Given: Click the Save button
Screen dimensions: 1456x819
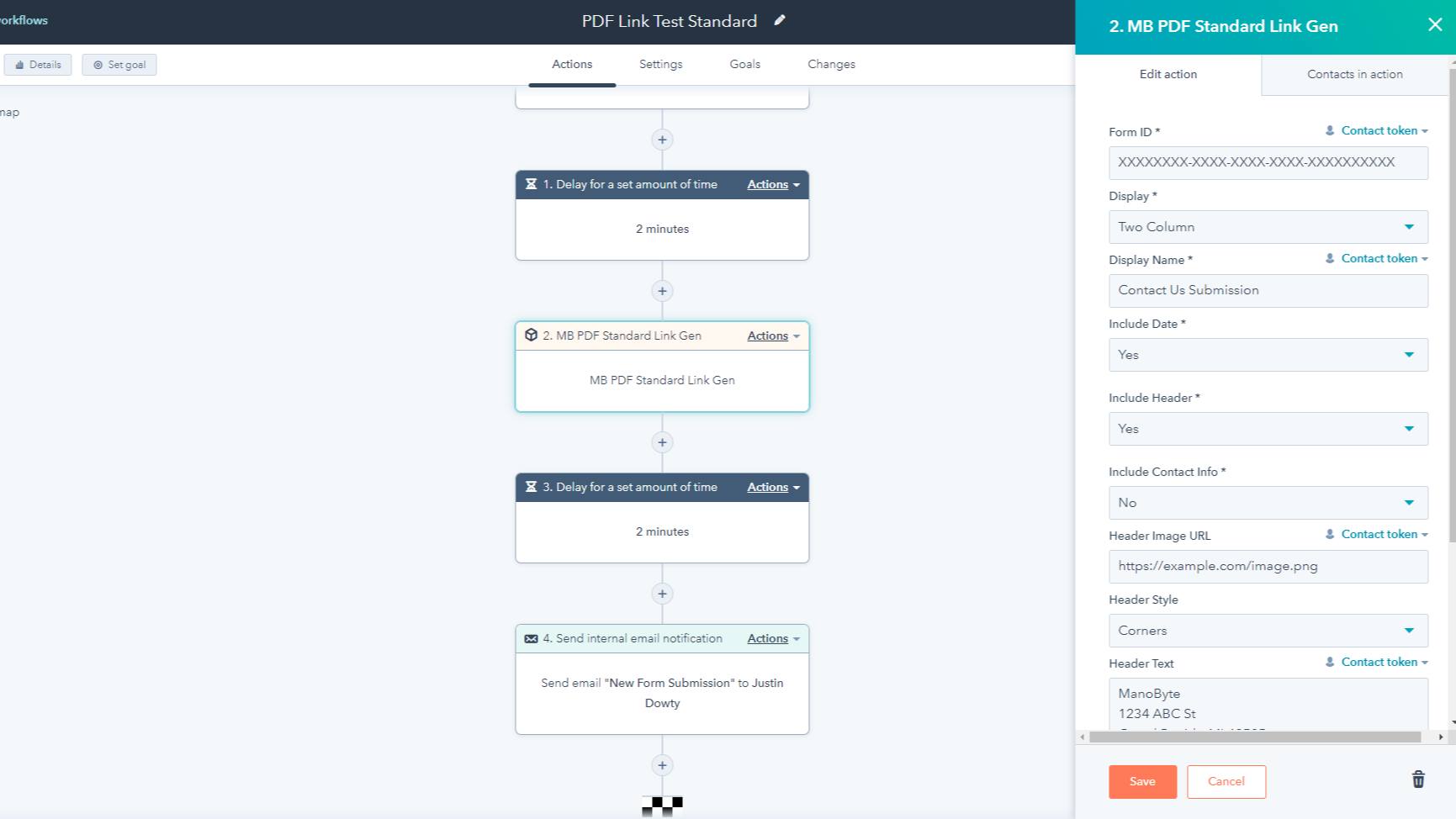Looking at the screenshot, I should click(x=1142, y=781).
